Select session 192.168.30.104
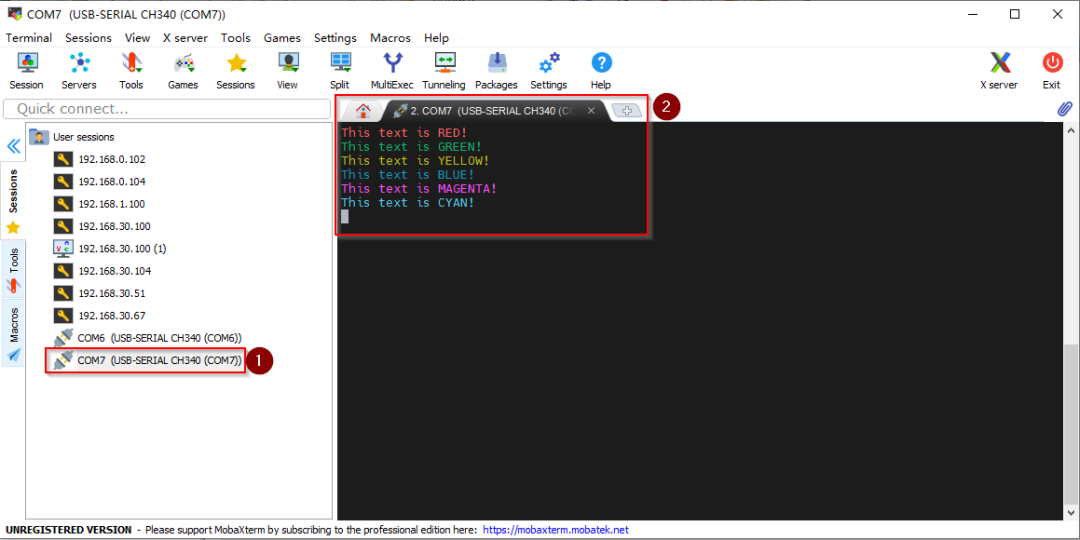The width and height of the screenshot is (1080, 540). click(102, 271)
